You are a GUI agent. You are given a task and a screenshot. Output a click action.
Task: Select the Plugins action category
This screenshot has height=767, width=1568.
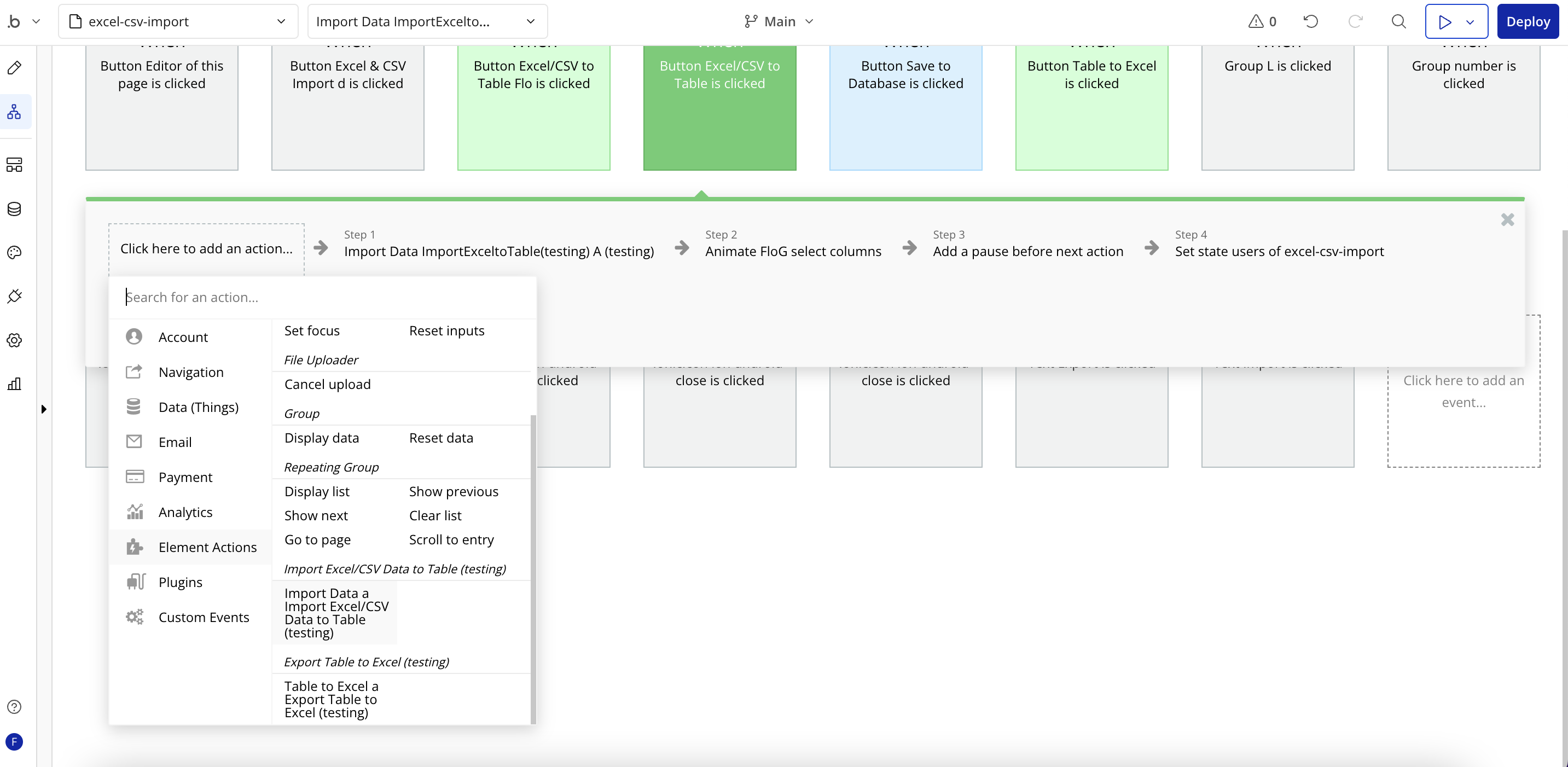[180, 582]
